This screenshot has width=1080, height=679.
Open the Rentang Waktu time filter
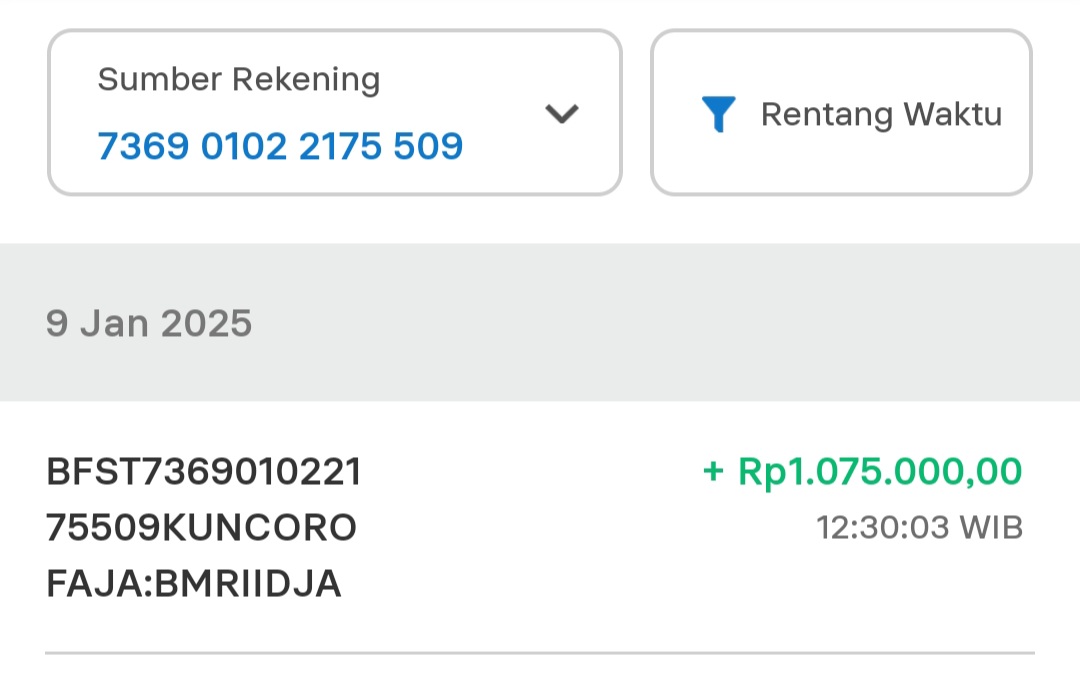tap(841, 112)
